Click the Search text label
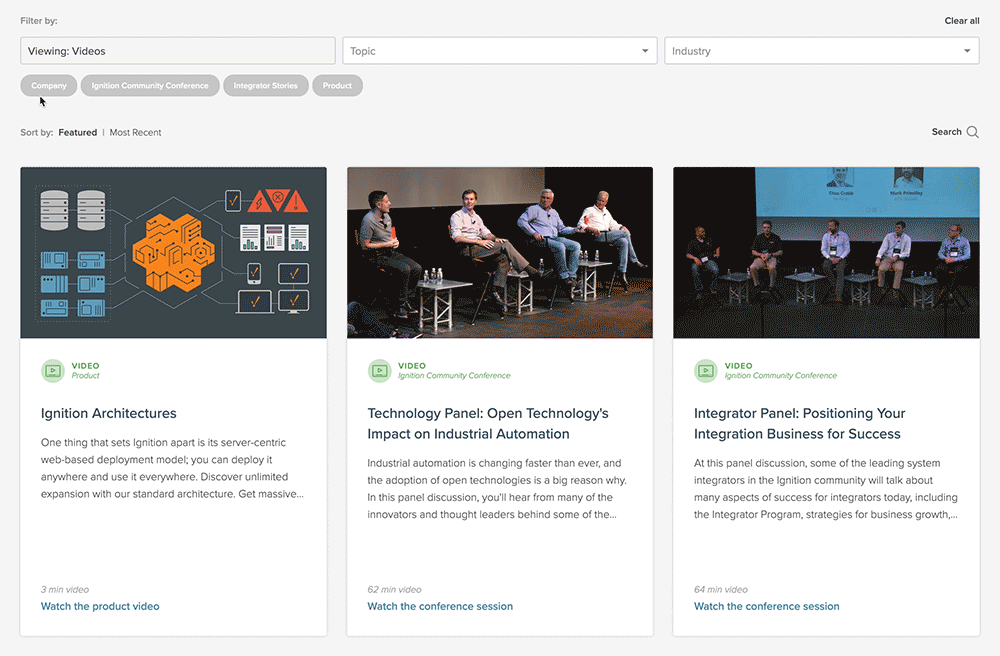1000x656 pixels. pyautogui.click(x=946, y=132)
